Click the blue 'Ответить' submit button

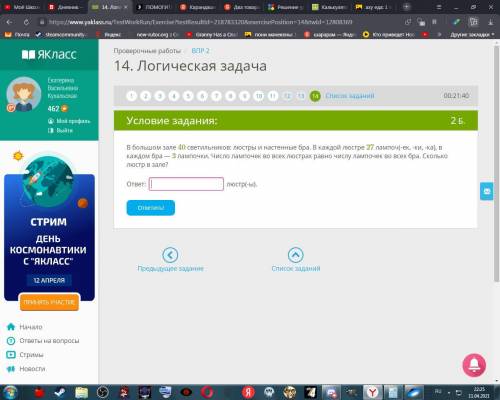[151, 208]
